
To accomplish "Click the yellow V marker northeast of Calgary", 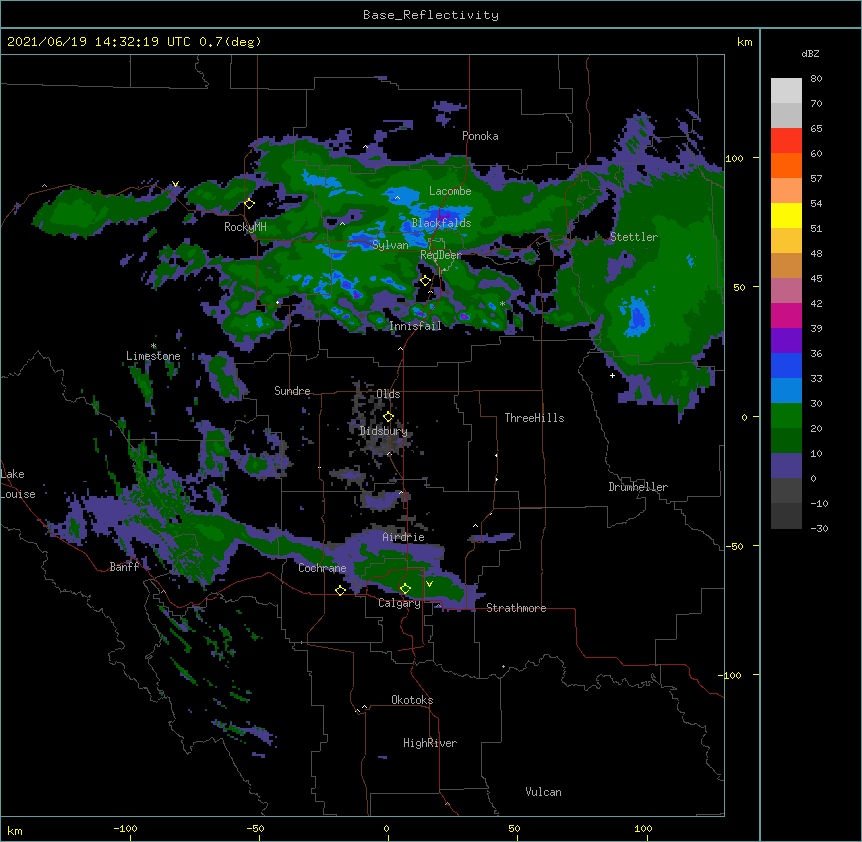I will coord(429,584).
